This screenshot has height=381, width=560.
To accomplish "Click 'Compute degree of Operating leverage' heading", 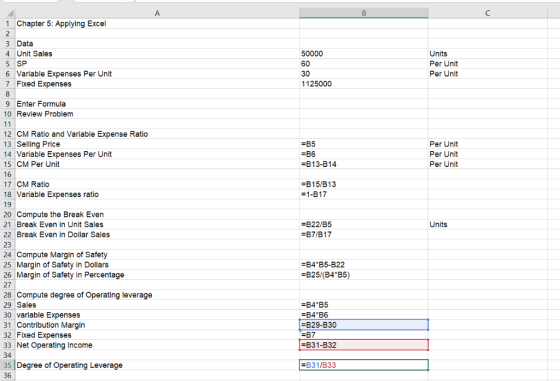I will point(157,295).
